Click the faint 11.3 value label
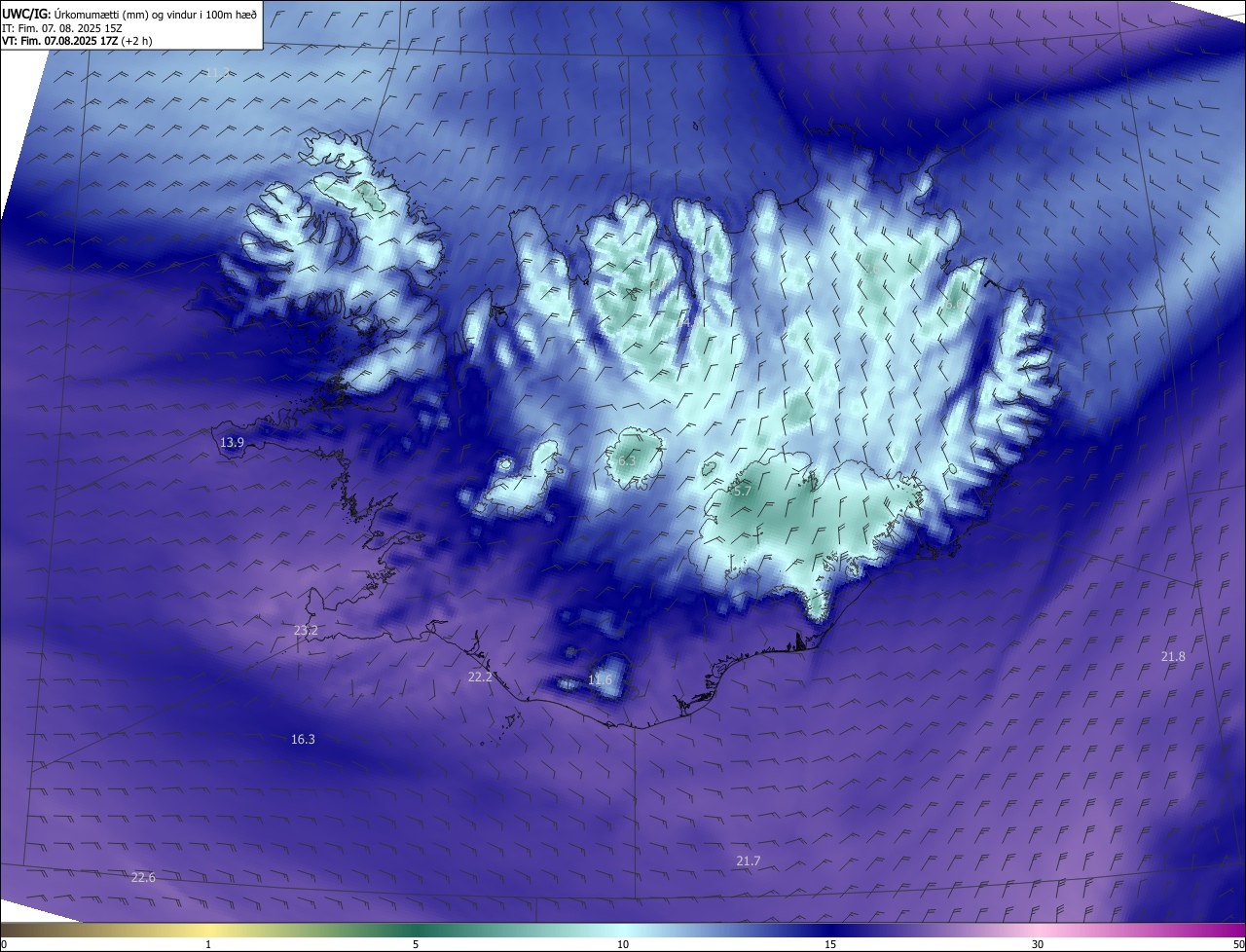This screenshot has height=952, width=1246. pos(216,73)
